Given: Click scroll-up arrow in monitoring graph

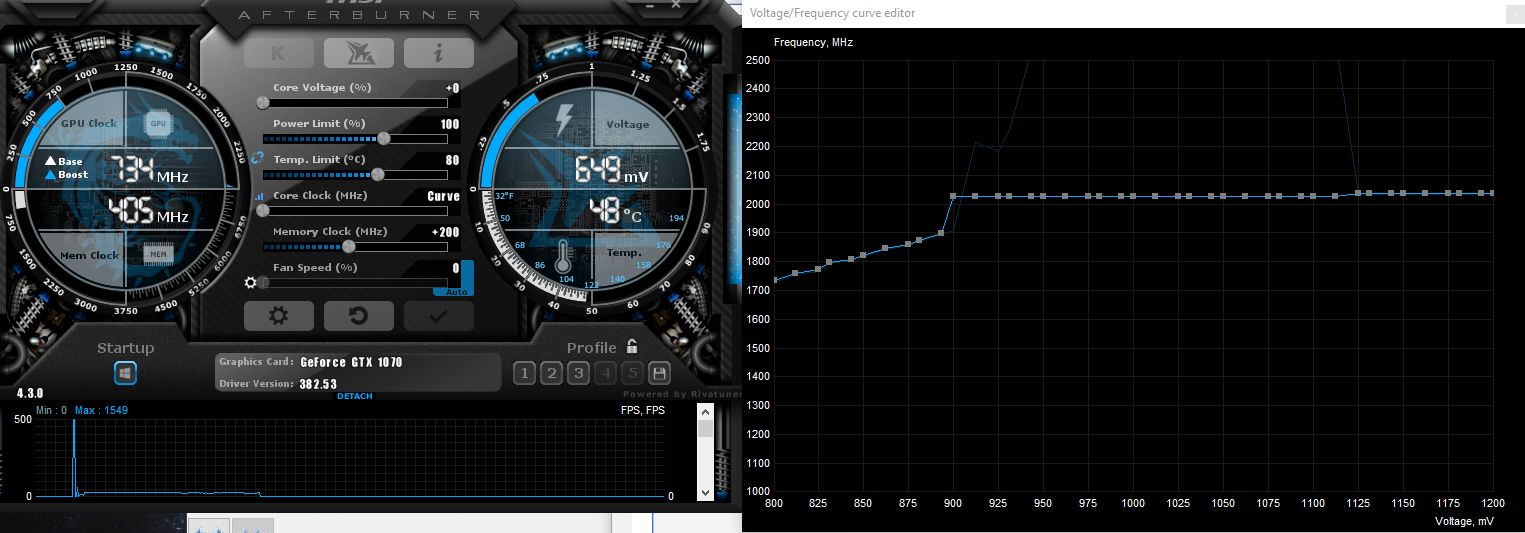Looking at the screenshot, I should pos(706,411).
